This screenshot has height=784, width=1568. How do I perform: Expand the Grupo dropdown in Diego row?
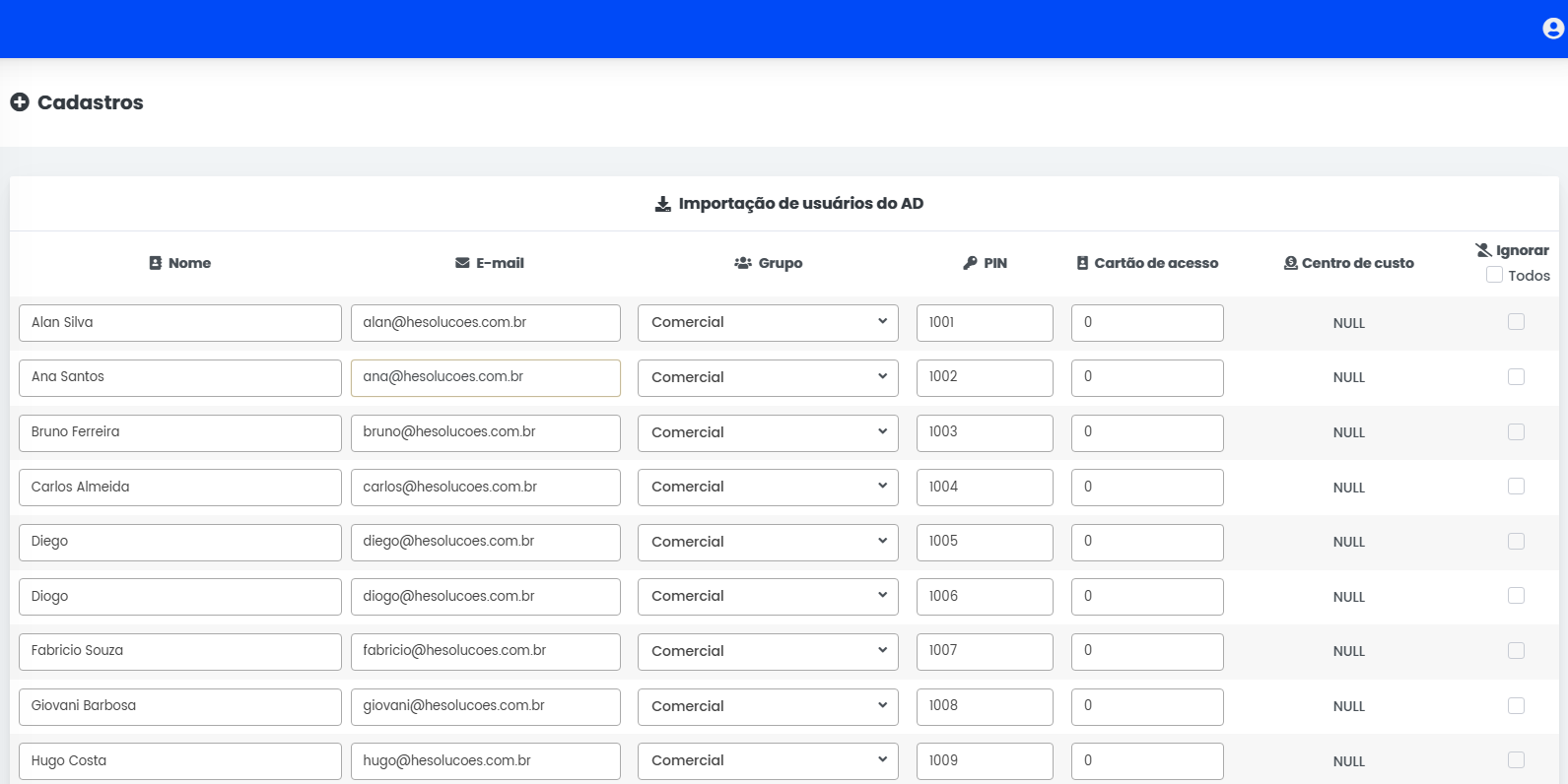(767, 542)
